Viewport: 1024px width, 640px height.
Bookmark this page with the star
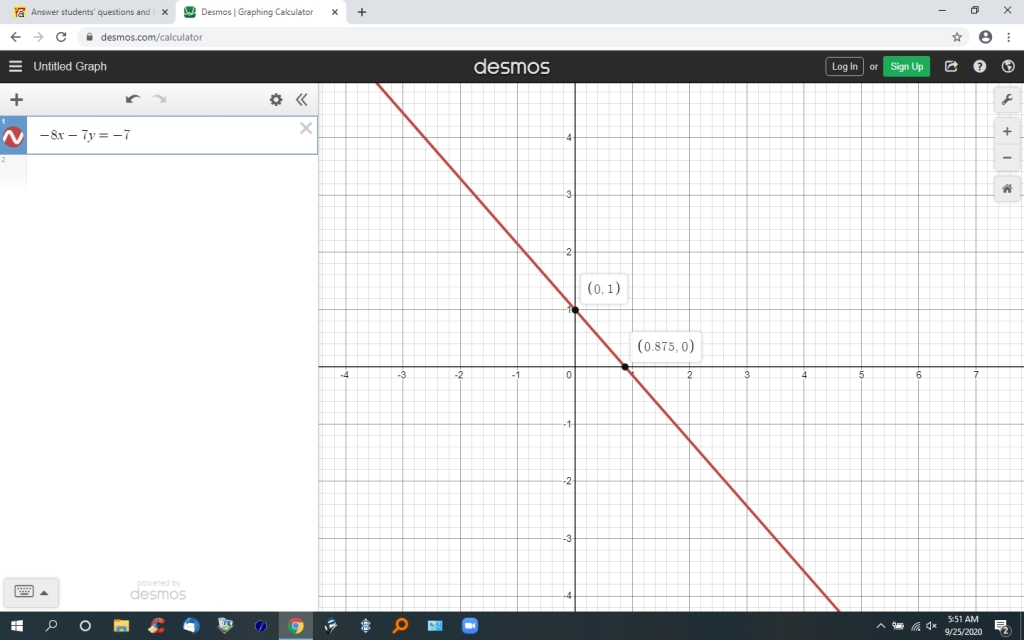[x=957, y=37]
